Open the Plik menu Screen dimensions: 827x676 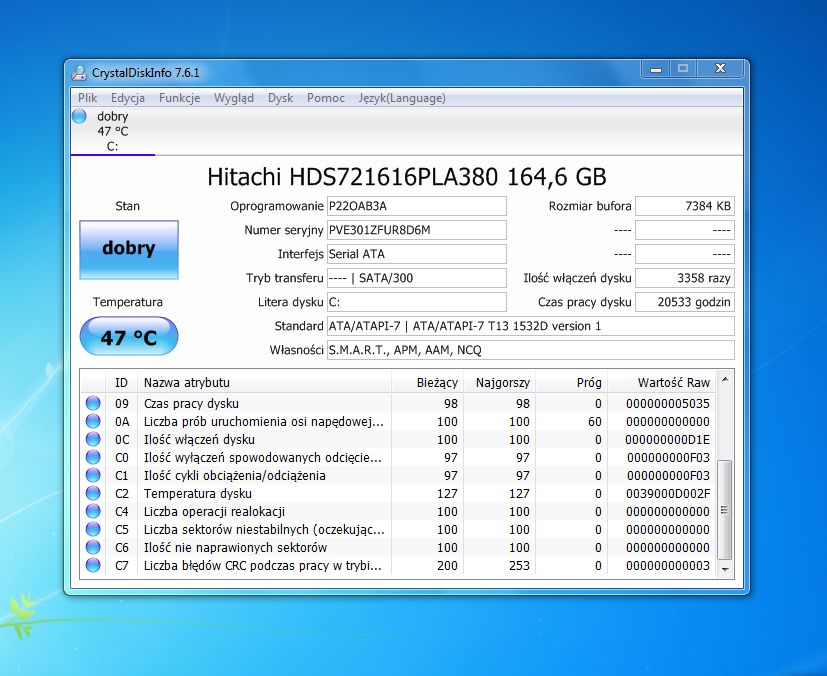tap(88, 98)
